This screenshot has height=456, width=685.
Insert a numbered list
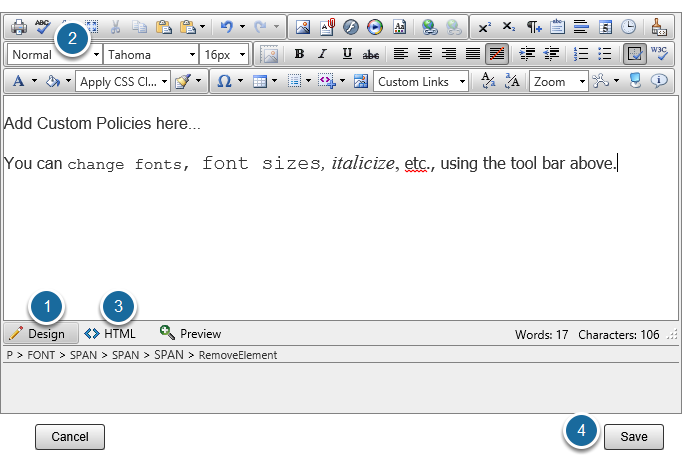tap(581, 54)
